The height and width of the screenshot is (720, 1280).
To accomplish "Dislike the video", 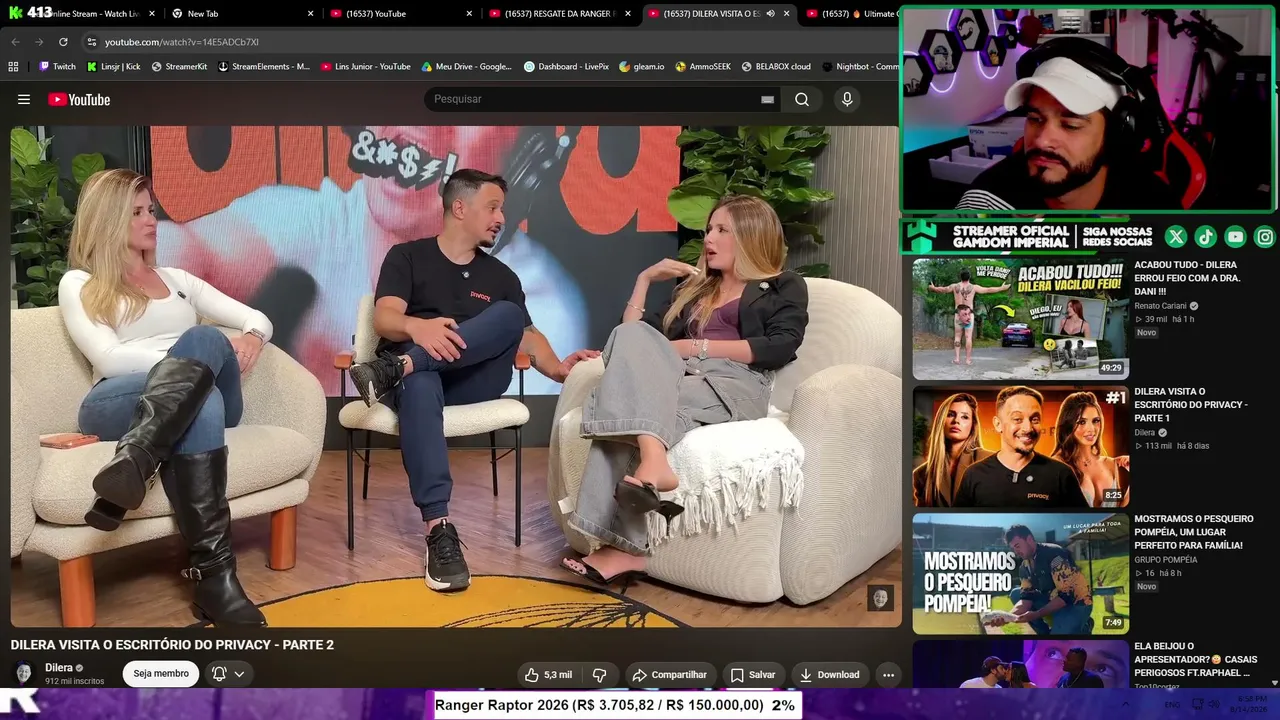I will coord(600,675).
